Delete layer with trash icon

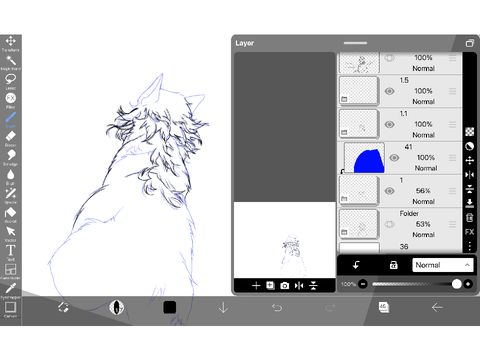[x=470, y=218]
